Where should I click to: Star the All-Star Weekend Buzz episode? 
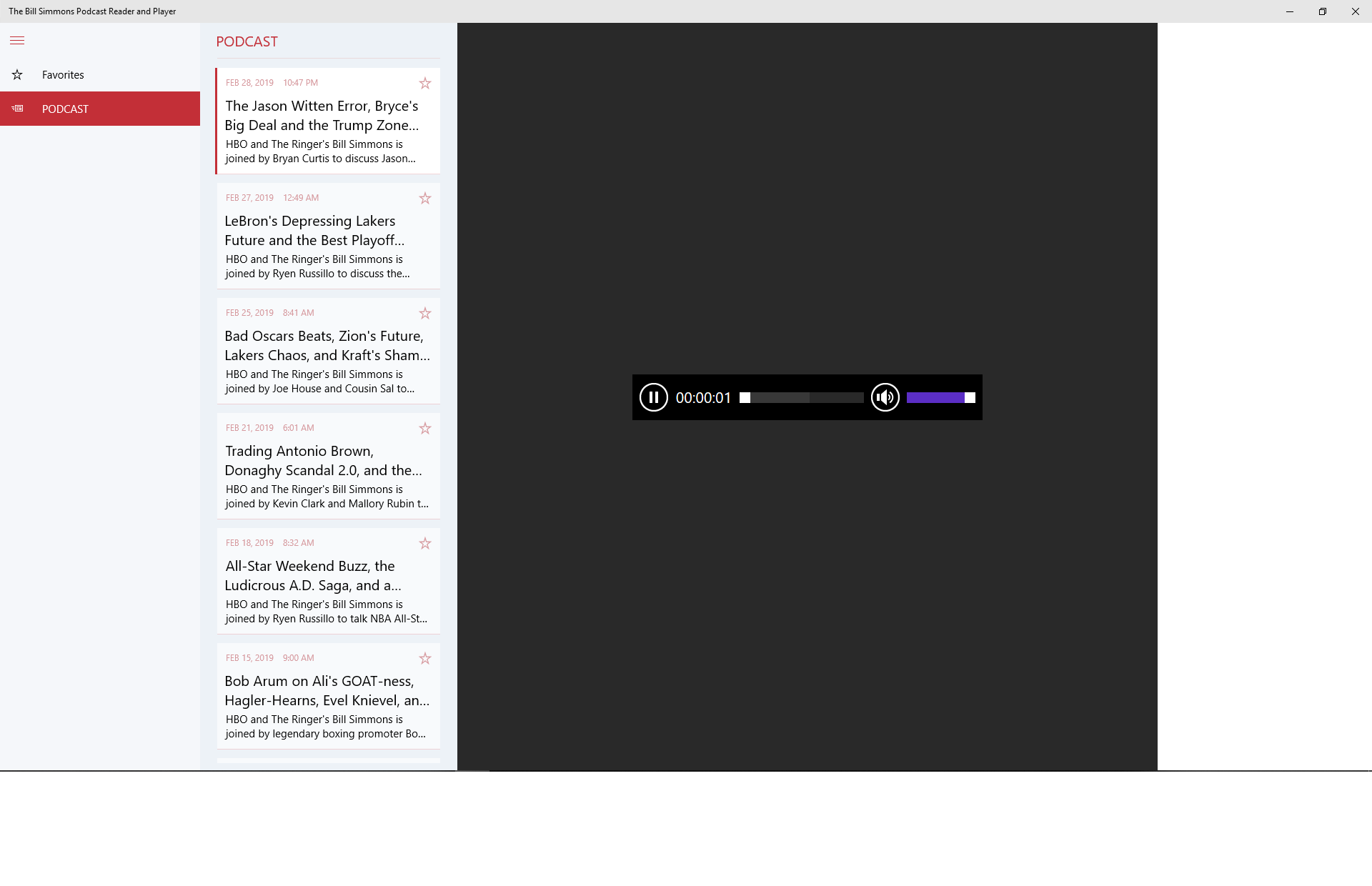[x=425, y=544]
